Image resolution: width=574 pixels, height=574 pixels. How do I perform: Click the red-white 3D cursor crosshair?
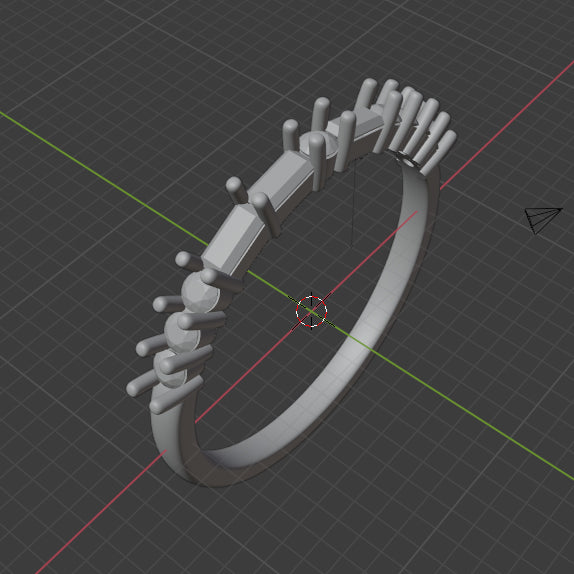coord(311,312)
